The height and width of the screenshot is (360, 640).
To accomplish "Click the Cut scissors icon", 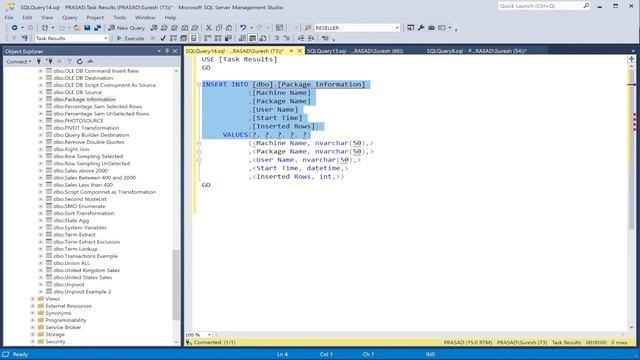I will pyautogui.click(x=209, y=28).
